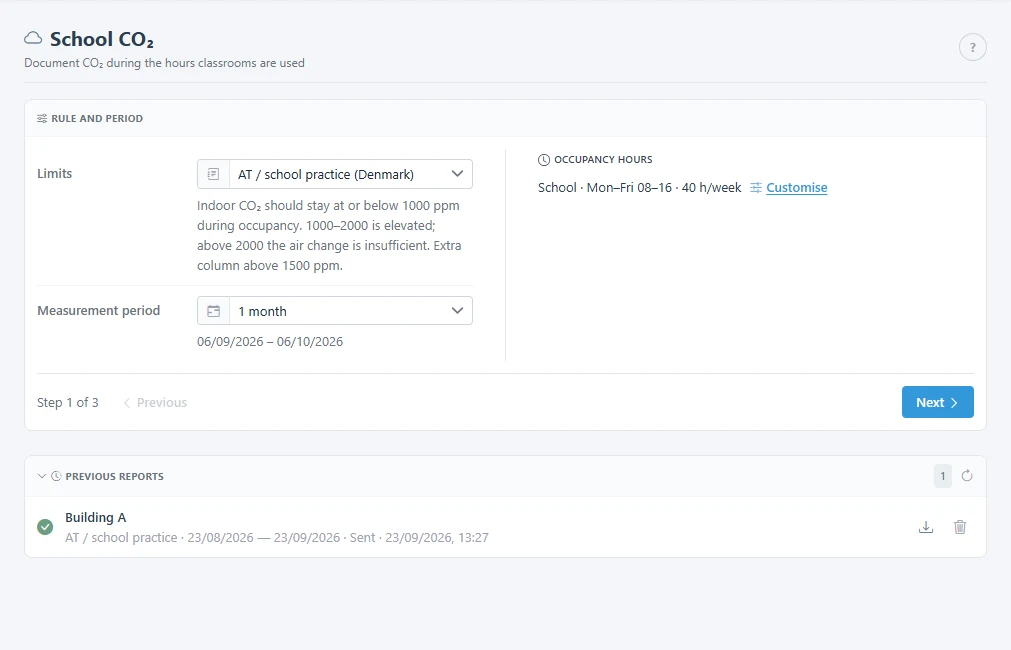Click the Indoor CO₂ limits description text
Screen dimensions: 1011x650
tap(330, 235)
